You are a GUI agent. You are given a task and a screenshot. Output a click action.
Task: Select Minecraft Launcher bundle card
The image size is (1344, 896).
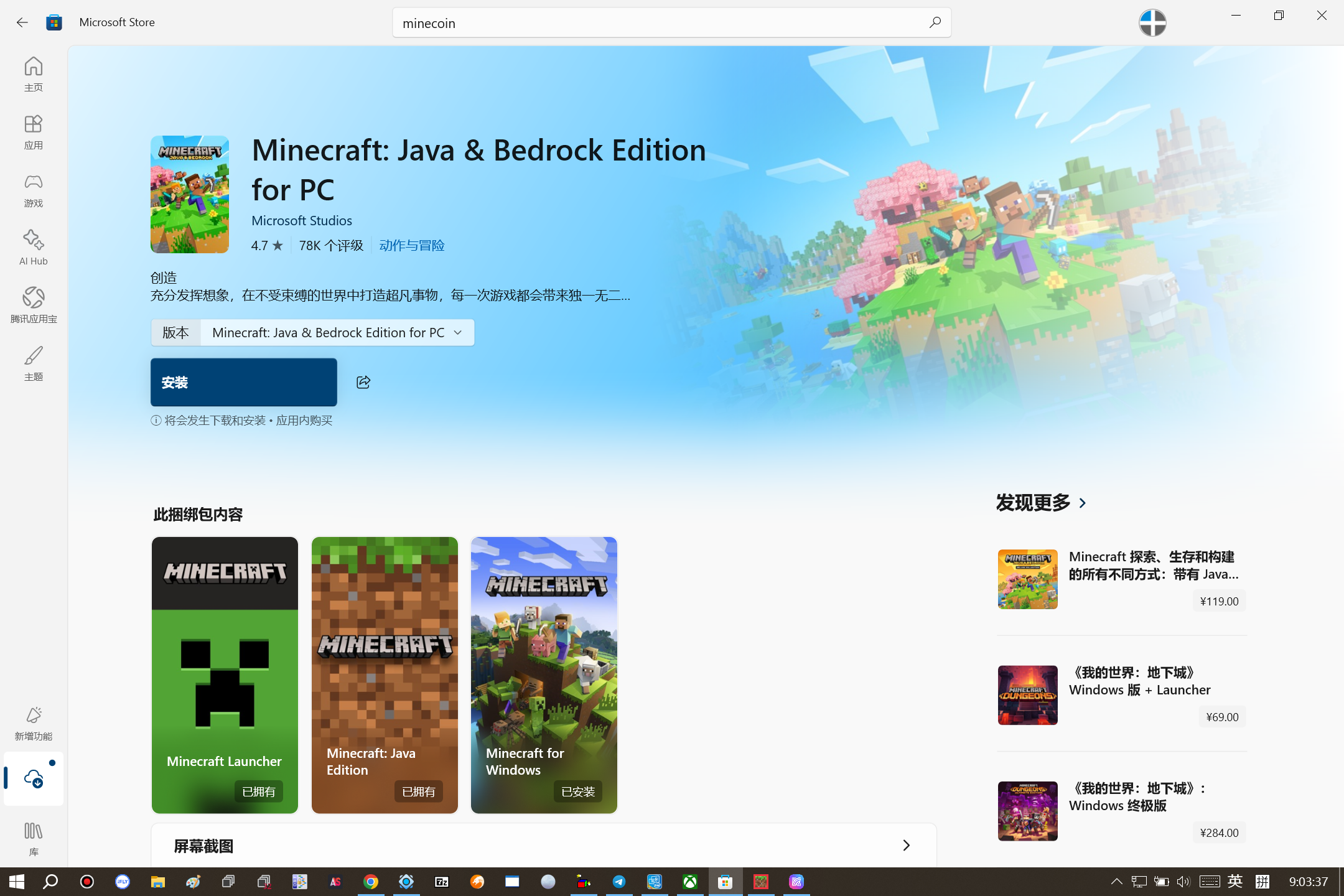[x=225, y=674]
